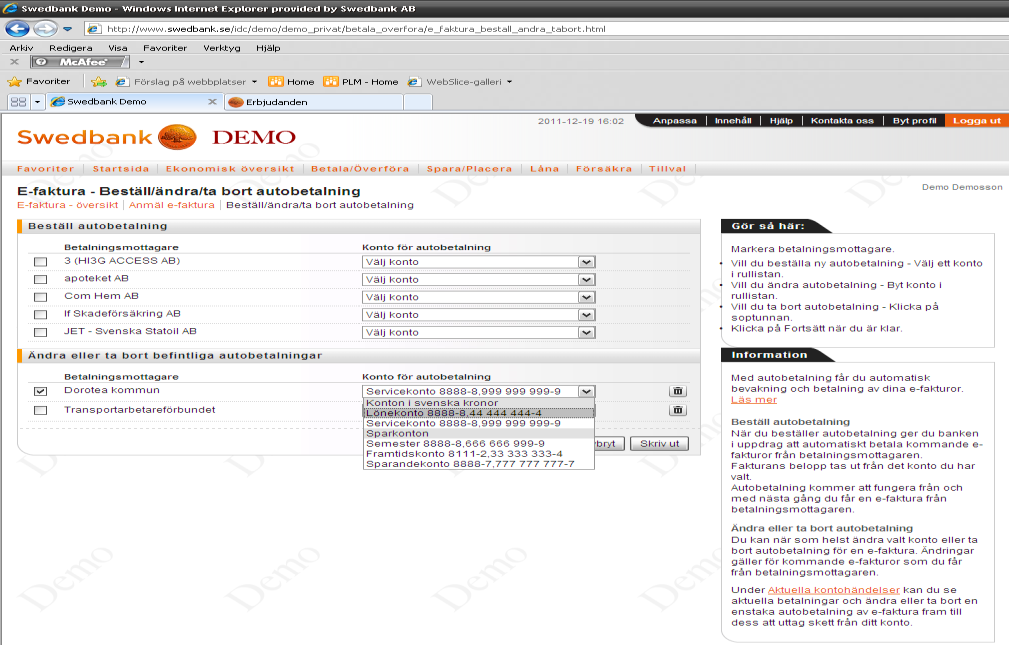Viewport: 1009px width, 645px height.
Task: Click the Favoriter star icon
Action: (14, 82)
